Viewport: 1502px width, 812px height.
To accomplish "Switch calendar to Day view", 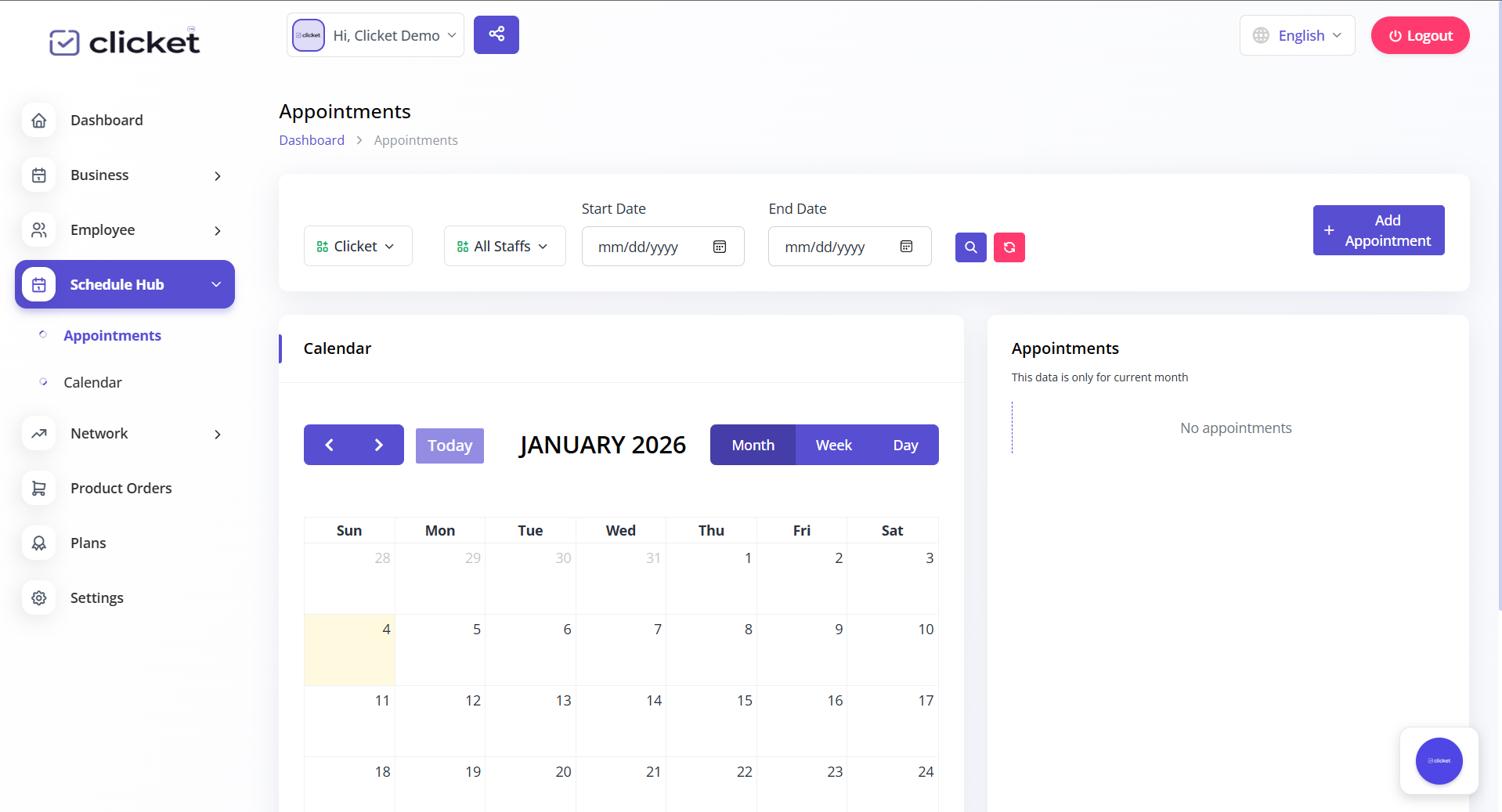I will click(905, 445).
